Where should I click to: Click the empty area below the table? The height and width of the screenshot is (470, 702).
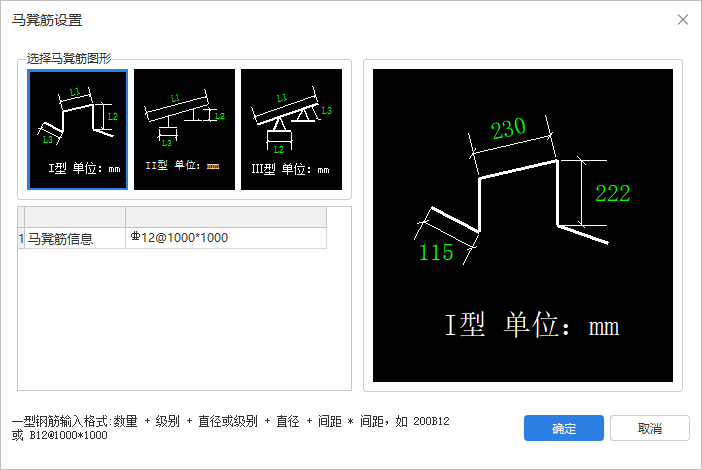point(184,319)
